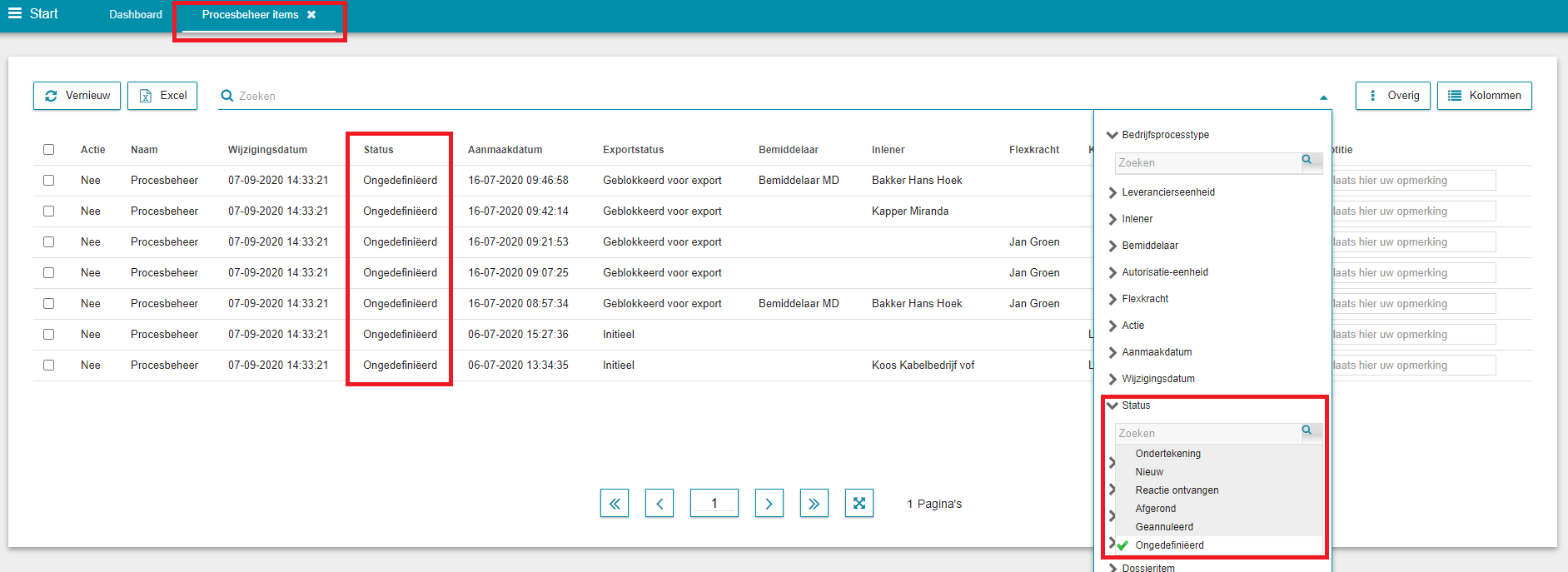Go to the next page arrow
This screenshot has height=572, width=1568.
[769, 503]
